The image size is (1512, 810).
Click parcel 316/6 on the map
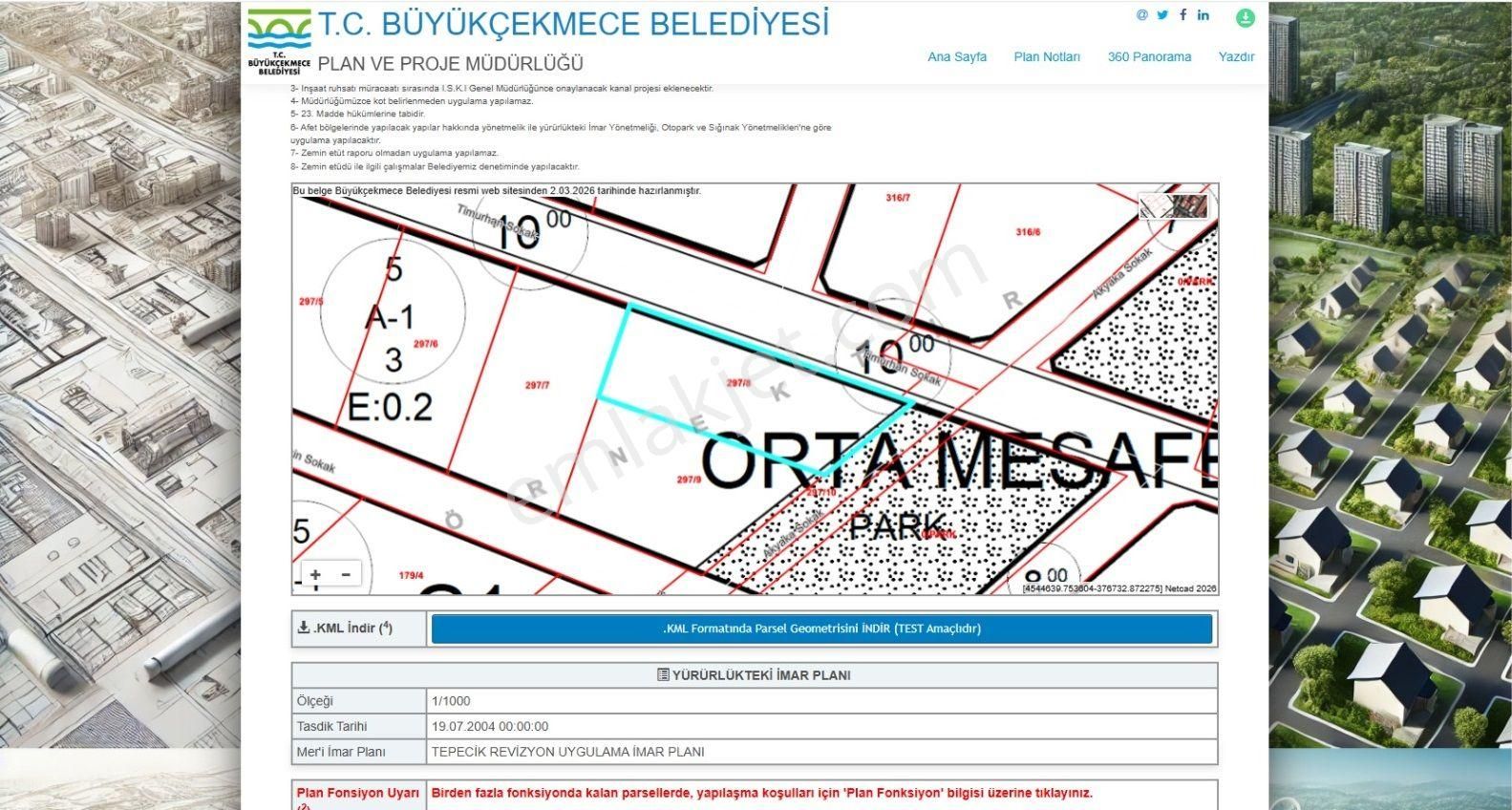(1028, 232)
